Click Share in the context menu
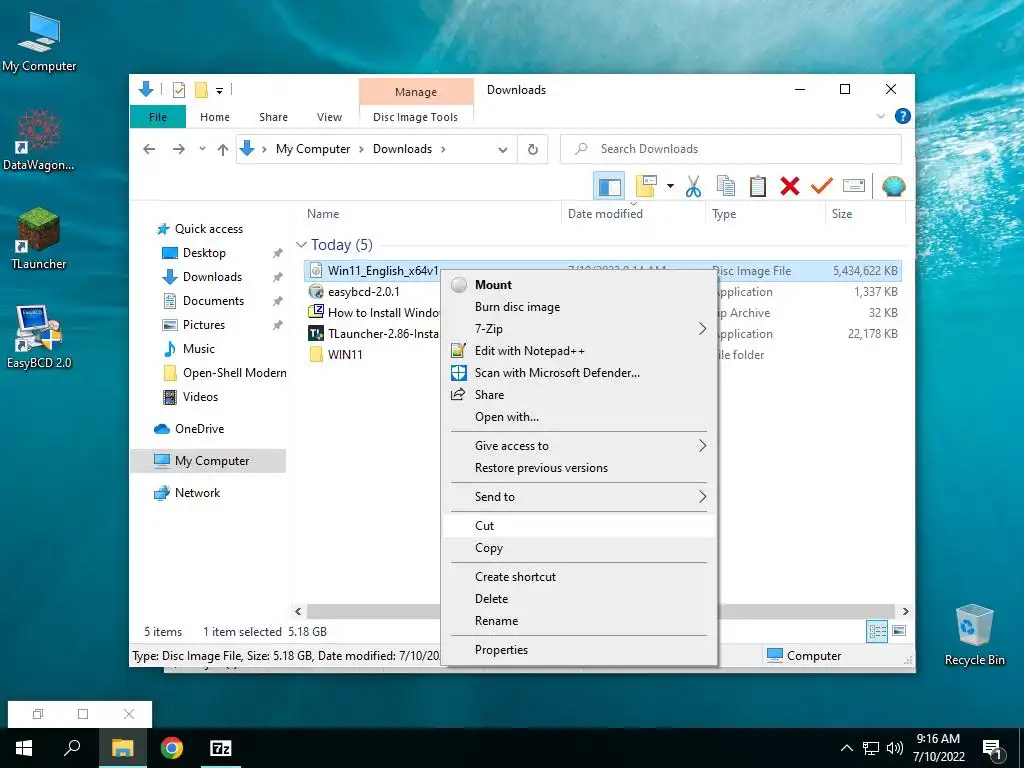Image resolution: width=1024 pixels, height=768 pixels. (579, 394)
